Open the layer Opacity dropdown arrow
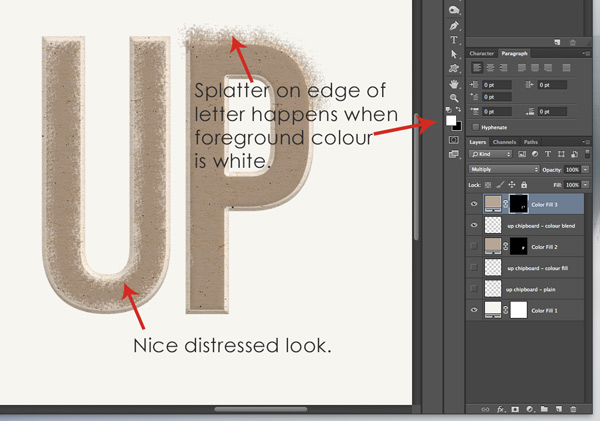The height and width of the screenshot is (421, 600). [x=585, y=170]
